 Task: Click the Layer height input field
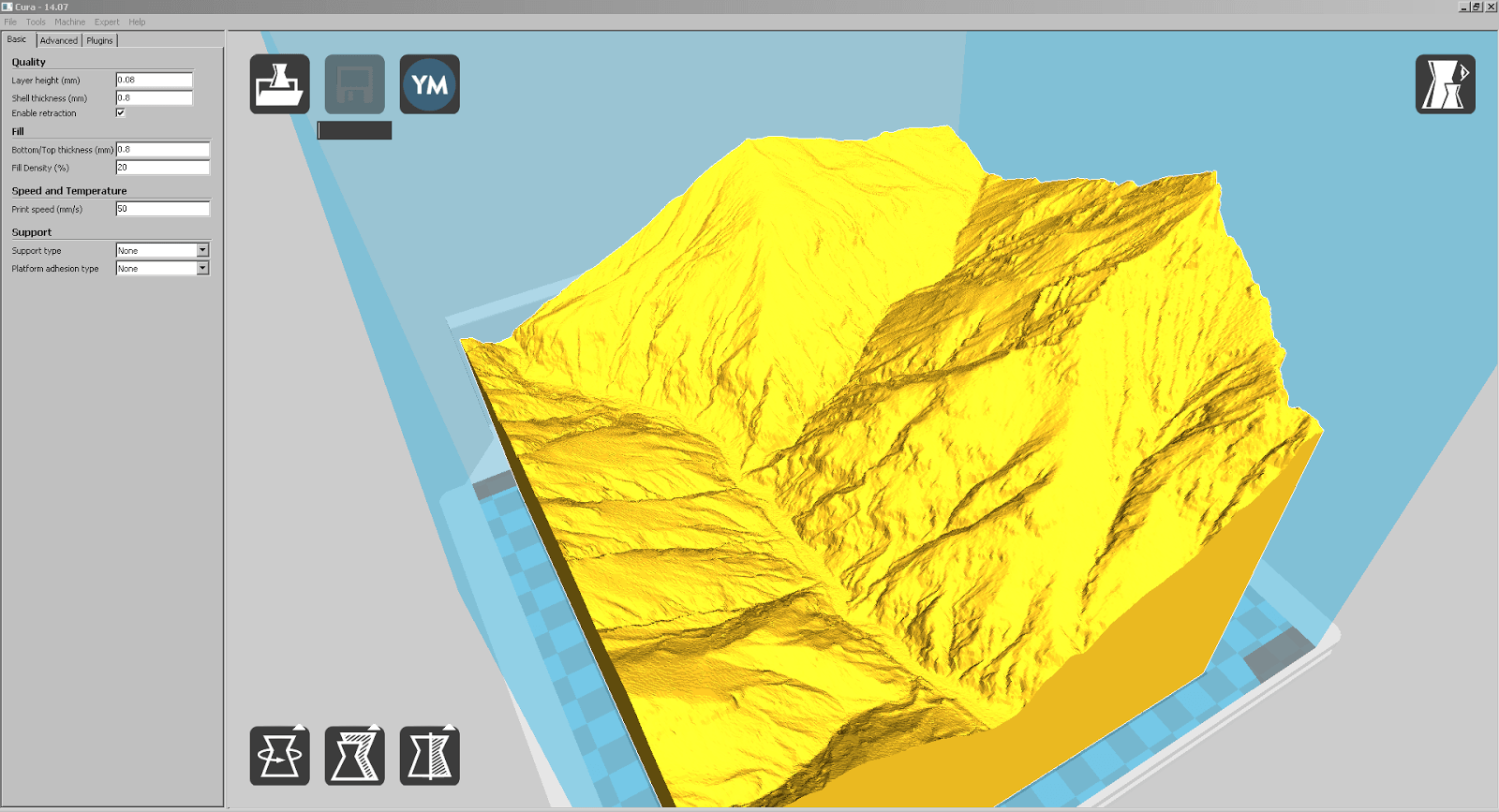(154, 80)
